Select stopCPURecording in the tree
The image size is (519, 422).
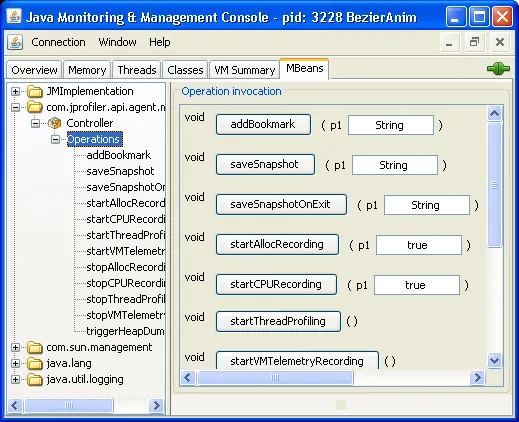tap(126, 283)
